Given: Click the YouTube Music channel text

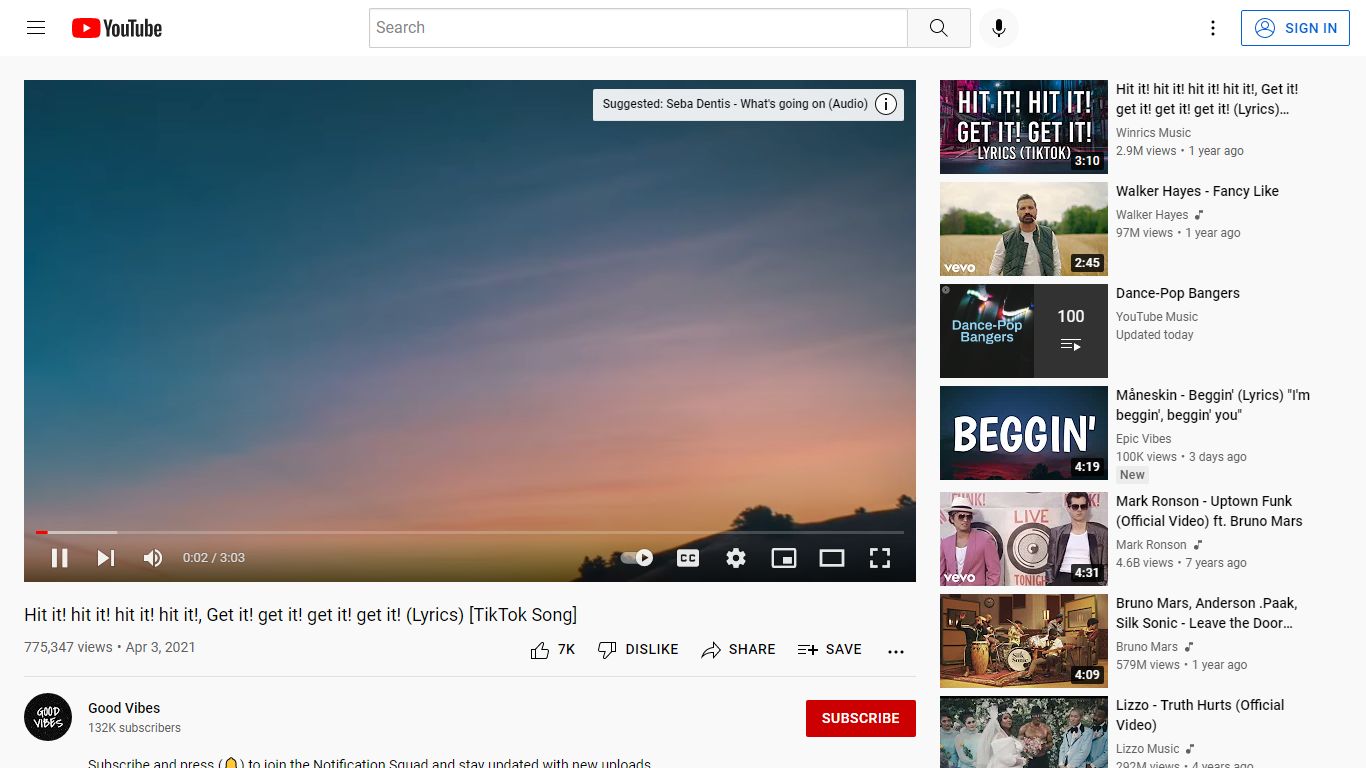Looking at the screenshot, I should (1157, 317).
